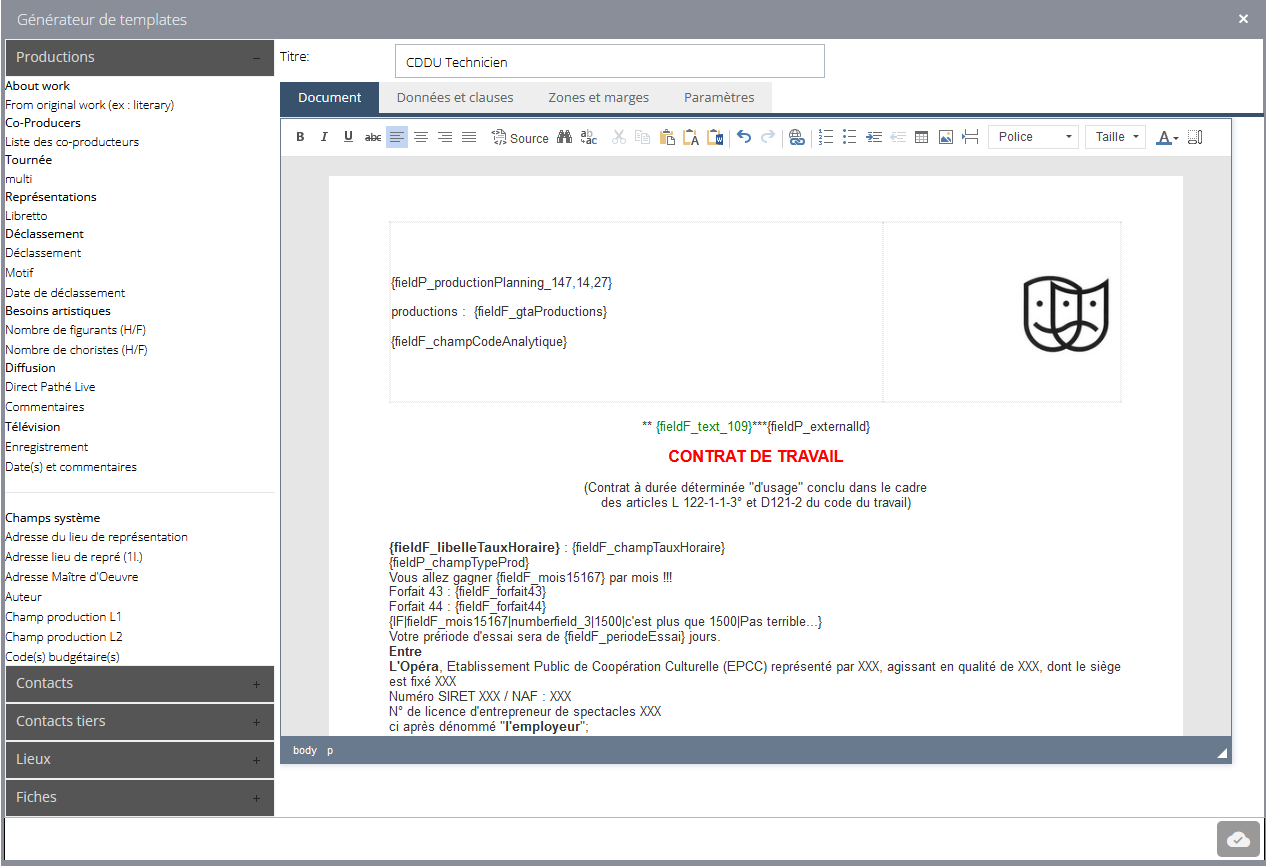Screen dimensions: 1266x866
Task: Open the text color picker
Action: (x=1167, y=137)
